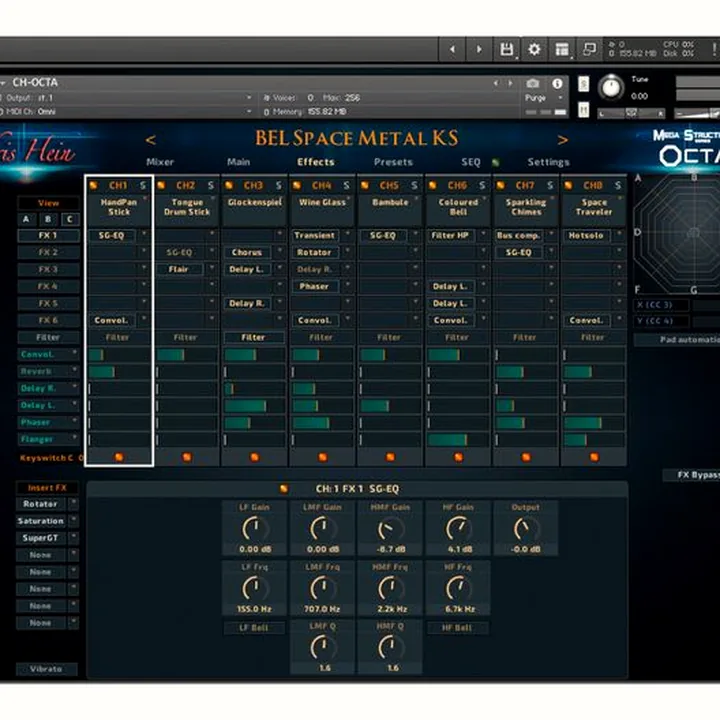Switch to the Settings tab
720x720 pixels.
(x=549, y=162)
